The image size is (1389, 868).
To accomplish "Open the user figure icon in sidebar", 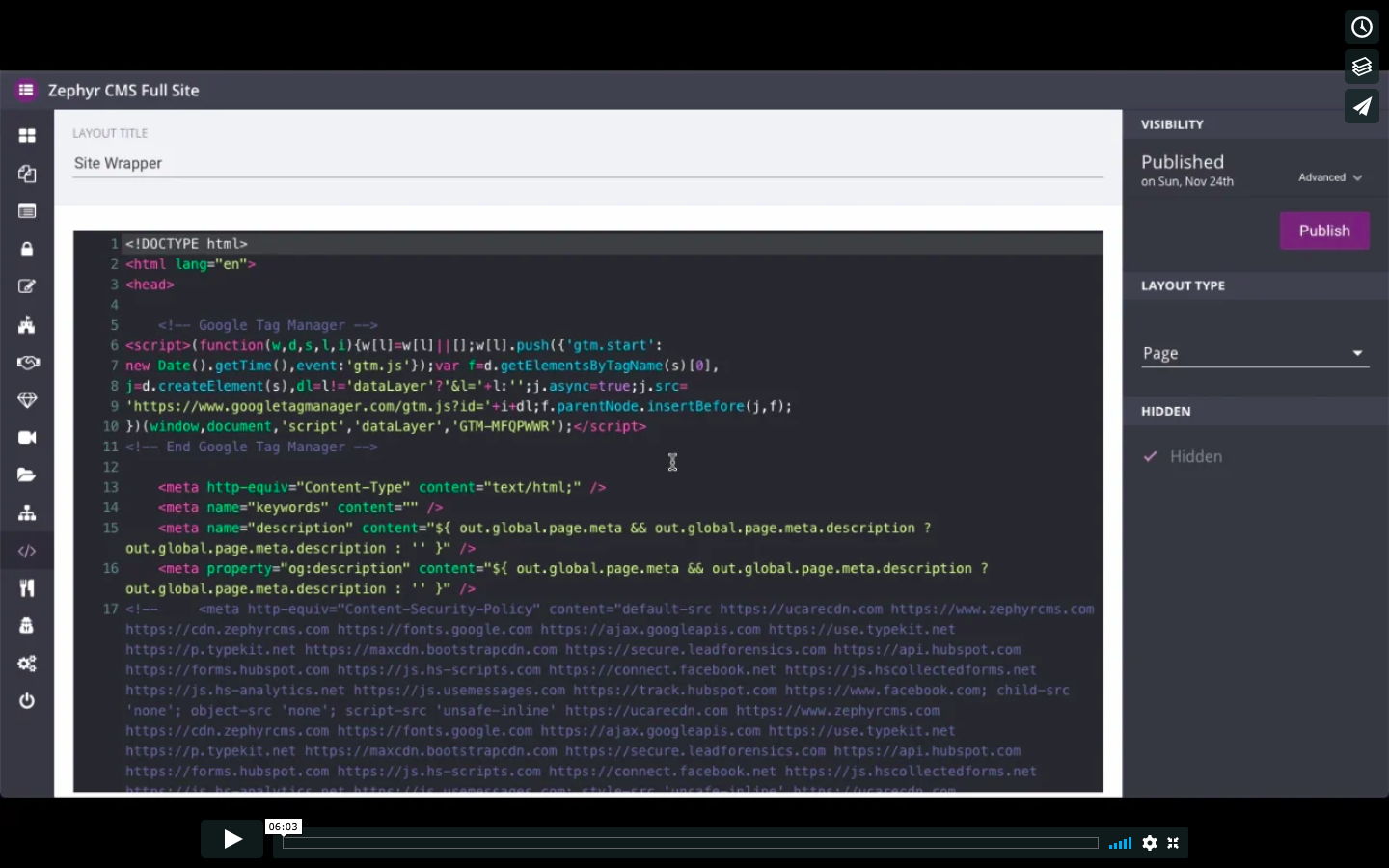I will 27,626.
